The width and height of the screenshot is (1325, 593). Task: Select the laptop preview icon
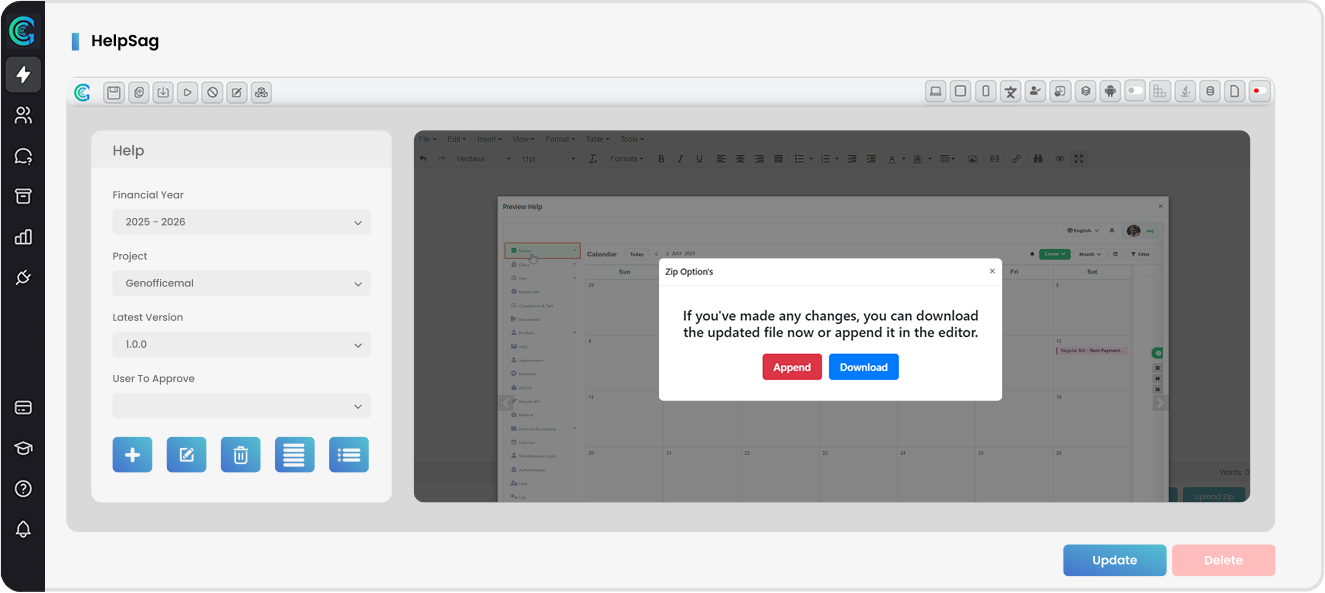tap(935, 91)
